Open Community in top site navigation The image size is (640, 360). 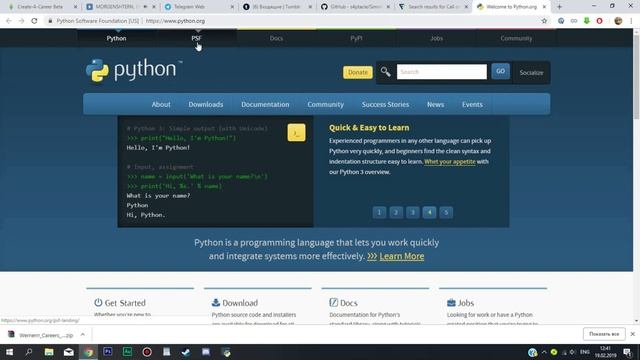click(516, 38)
